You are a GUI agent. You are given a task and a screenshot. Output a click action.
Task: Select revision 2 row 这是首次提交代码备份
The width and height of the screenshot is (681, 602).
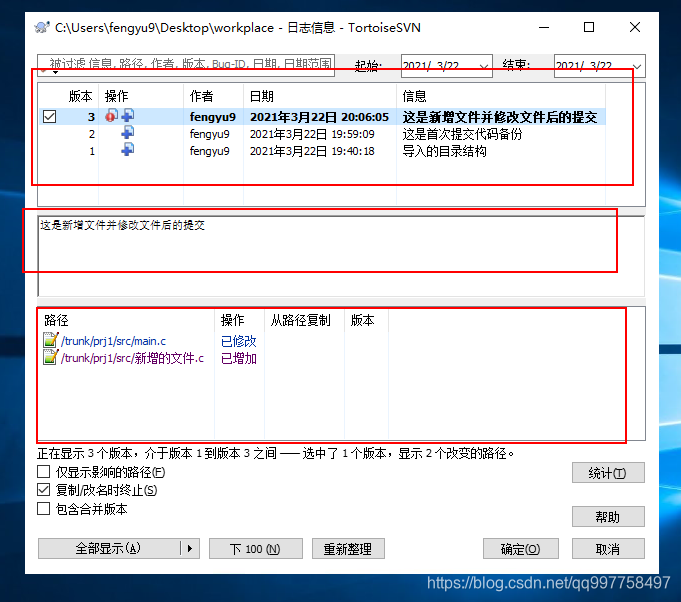[x=322, y=134]
